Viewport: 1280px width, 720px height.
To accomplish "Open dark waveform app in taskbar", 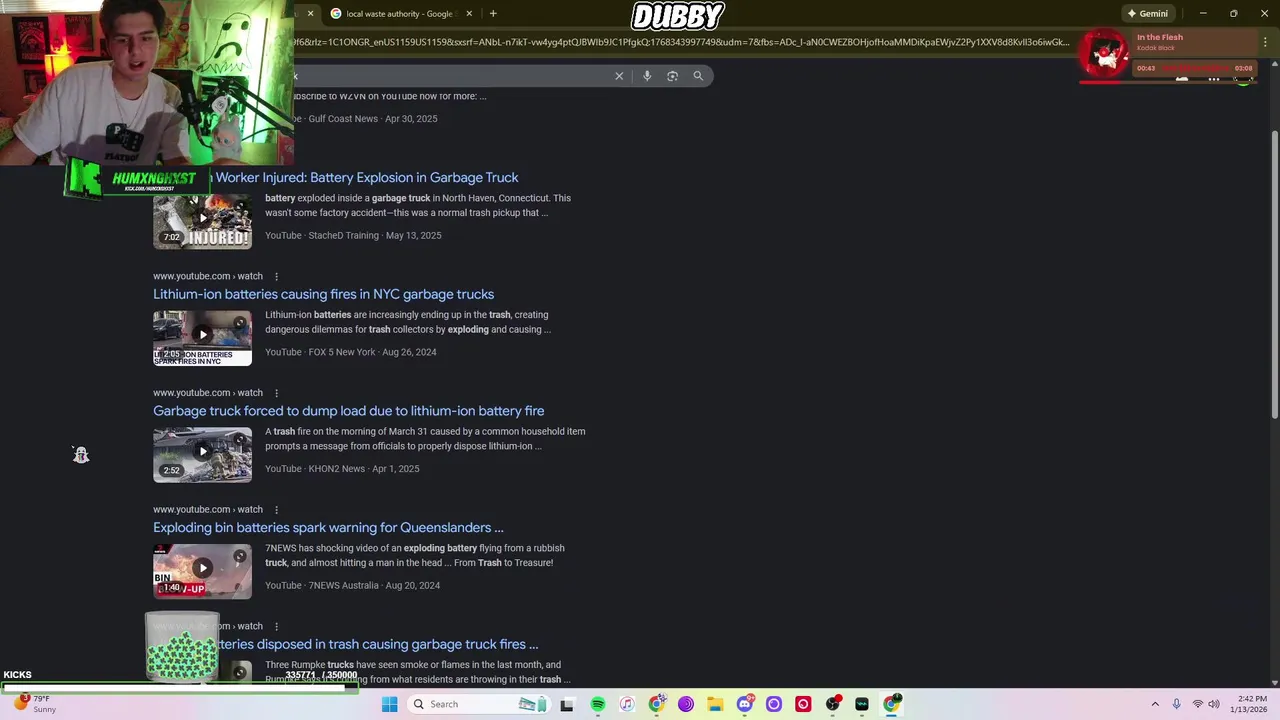I will (x=862, y=704).
